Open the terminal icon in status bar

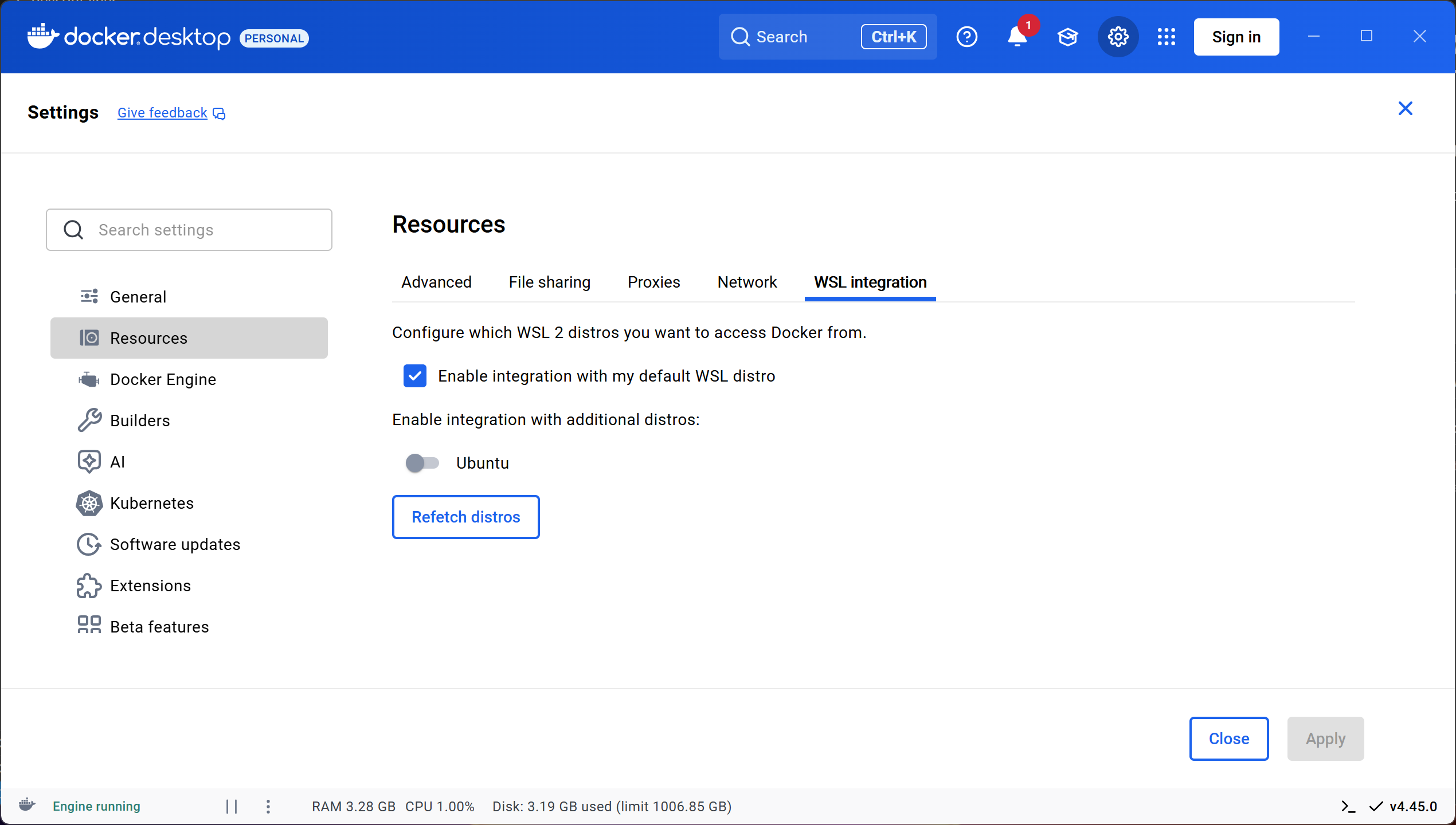click(1348, 807)
